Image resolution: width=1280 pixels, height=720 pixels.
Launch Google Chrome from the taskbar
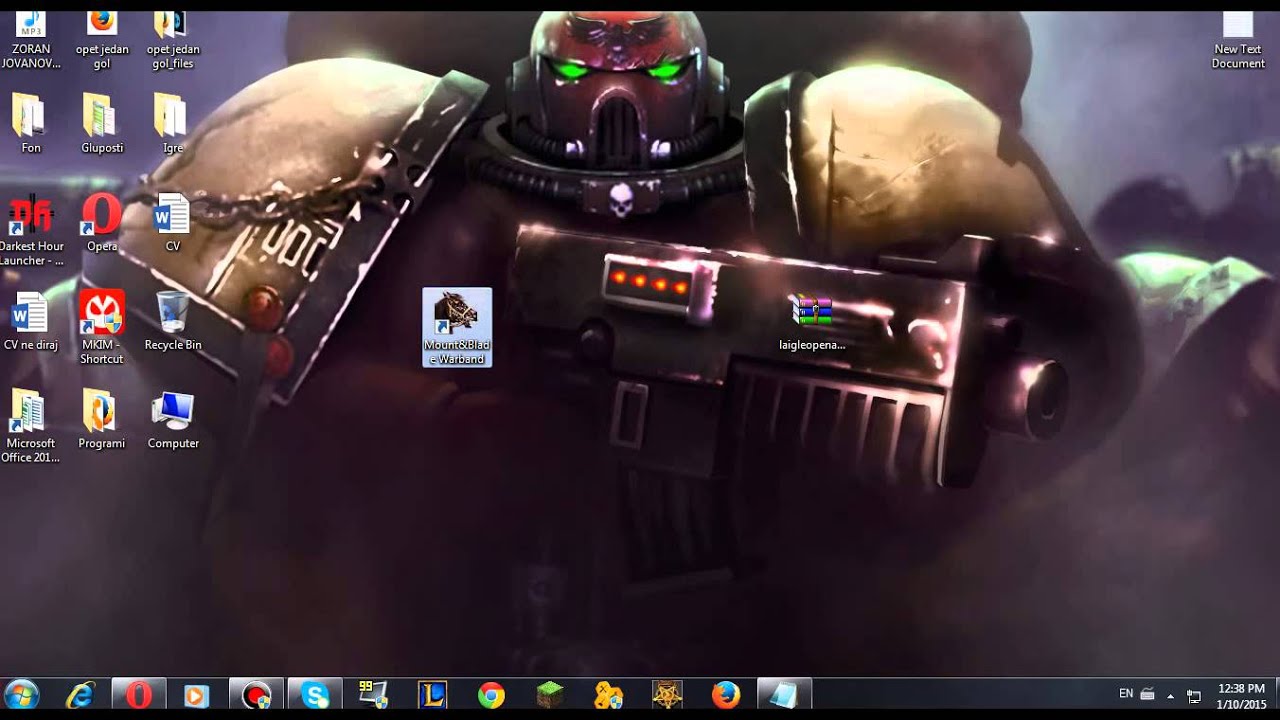(491, 694)
